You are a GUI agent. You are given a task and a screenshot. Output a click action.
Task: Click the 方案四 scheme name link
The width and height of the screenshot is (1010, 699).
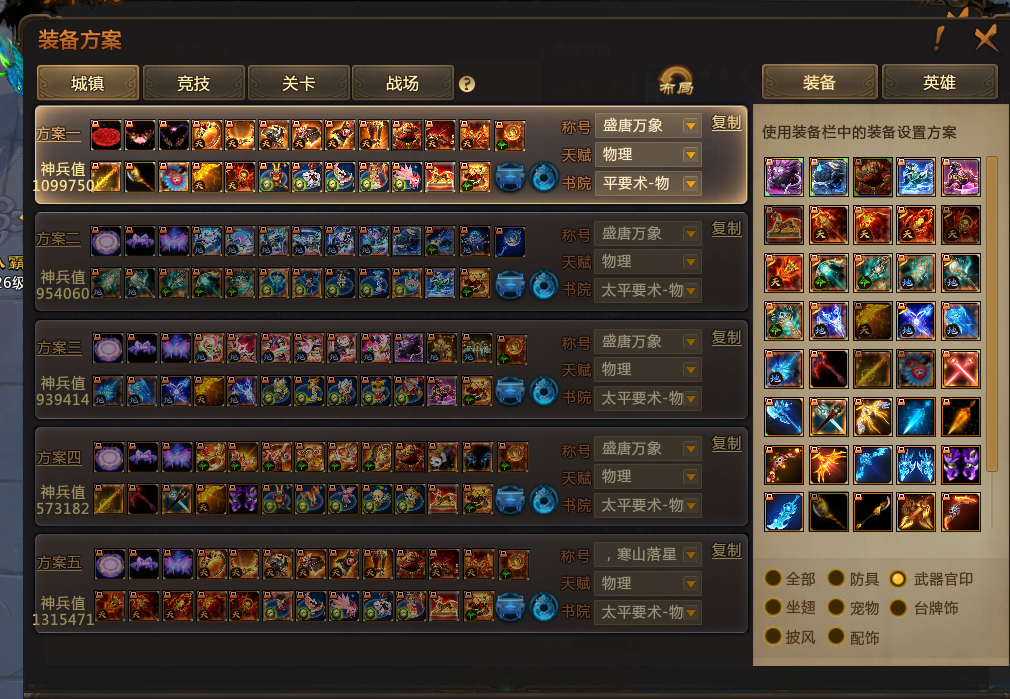pos(59,457)
